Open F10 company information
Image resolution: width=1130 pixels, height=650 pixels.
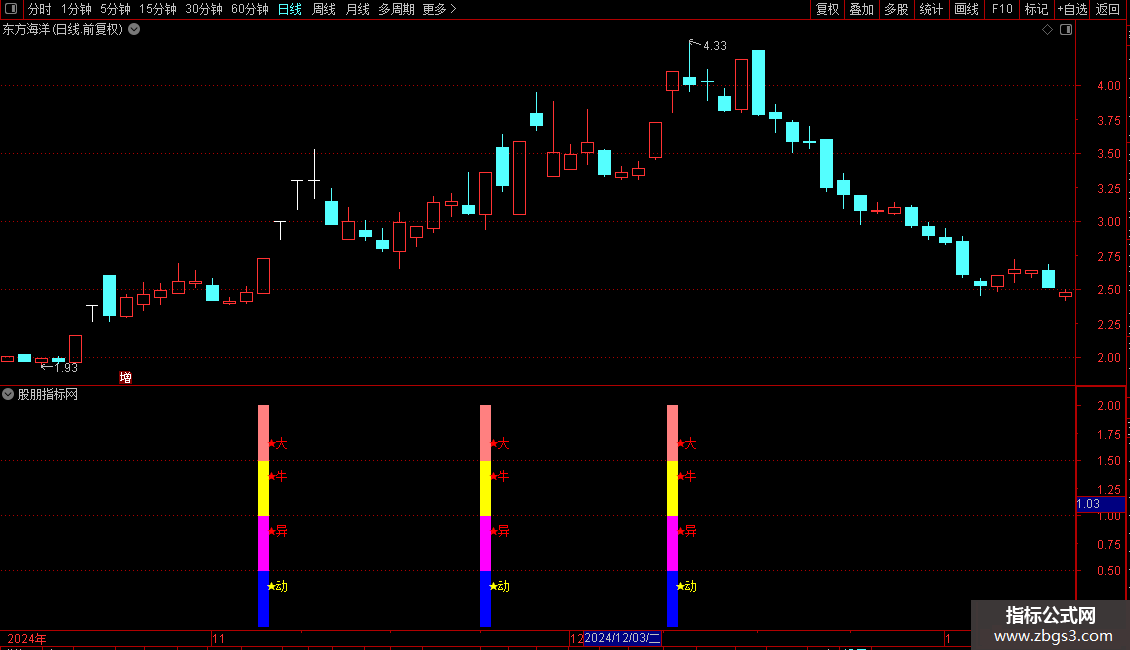pos(1002,9)
